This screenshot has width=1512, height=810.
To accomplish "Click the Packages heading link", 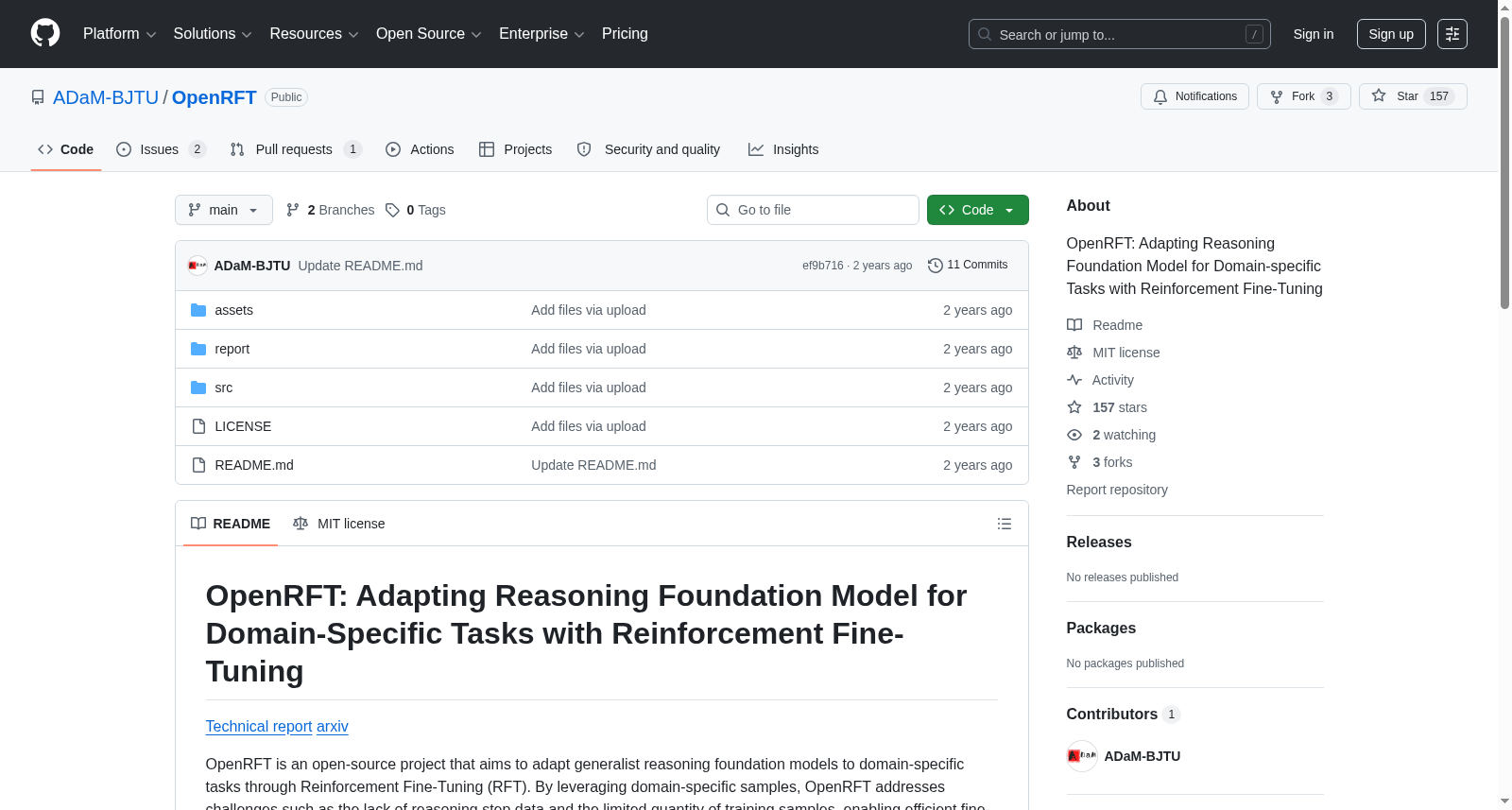I will (x=1101, y=628).
